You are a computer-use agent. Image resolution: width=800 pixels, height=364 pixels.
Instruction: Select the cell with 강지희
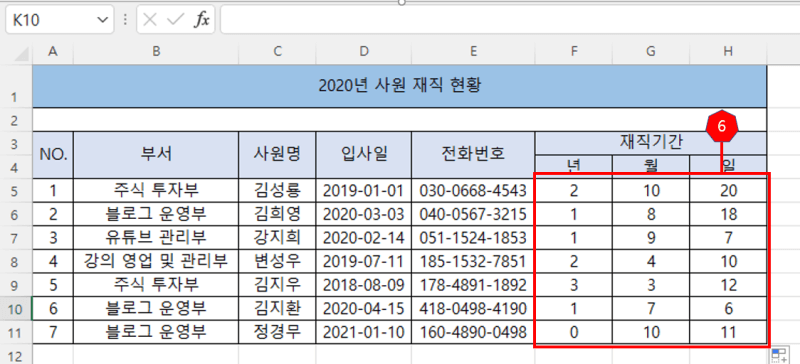pos(277,237)
